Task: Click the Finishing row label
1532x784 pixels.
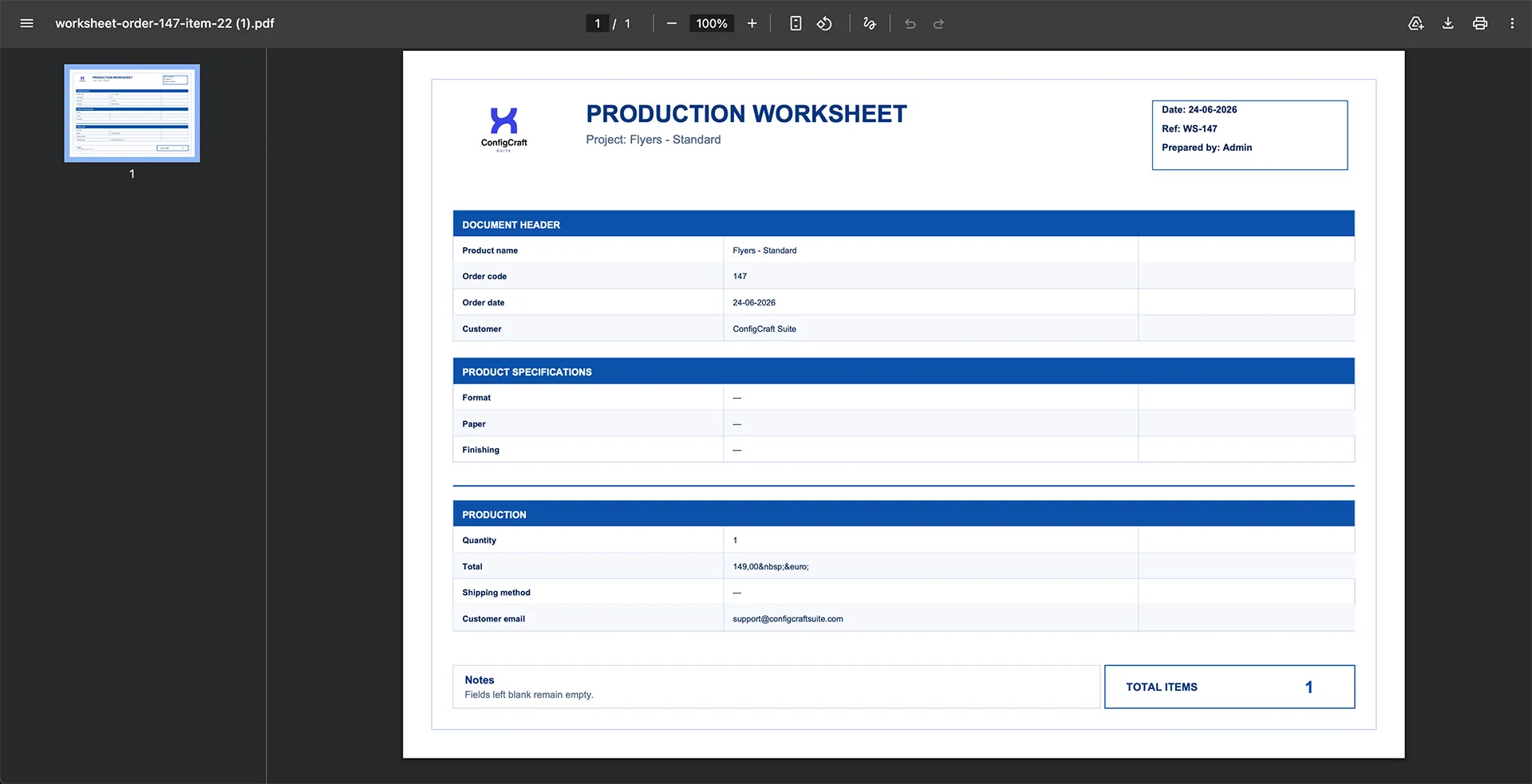Action: click(x=480, y=450)
